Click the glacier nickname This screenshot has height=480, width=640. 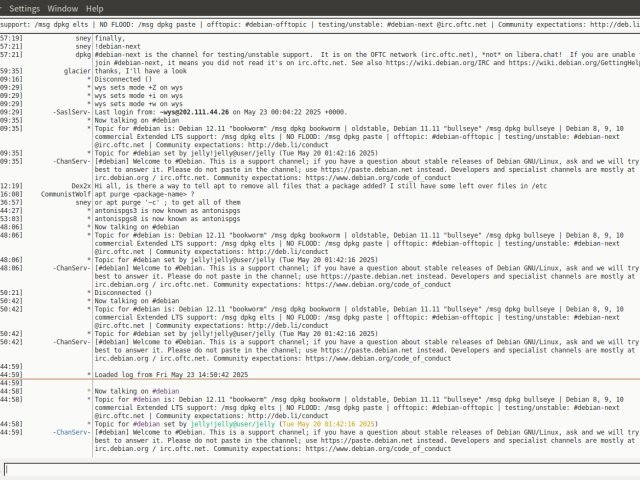click(x=77, y=71)
